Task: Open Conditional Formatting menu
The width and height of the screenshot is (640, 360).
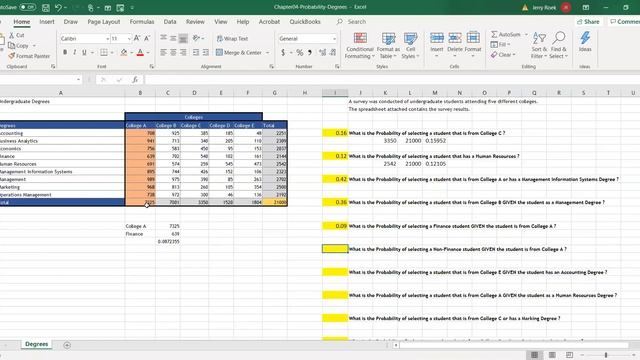Action: point(360,46)
